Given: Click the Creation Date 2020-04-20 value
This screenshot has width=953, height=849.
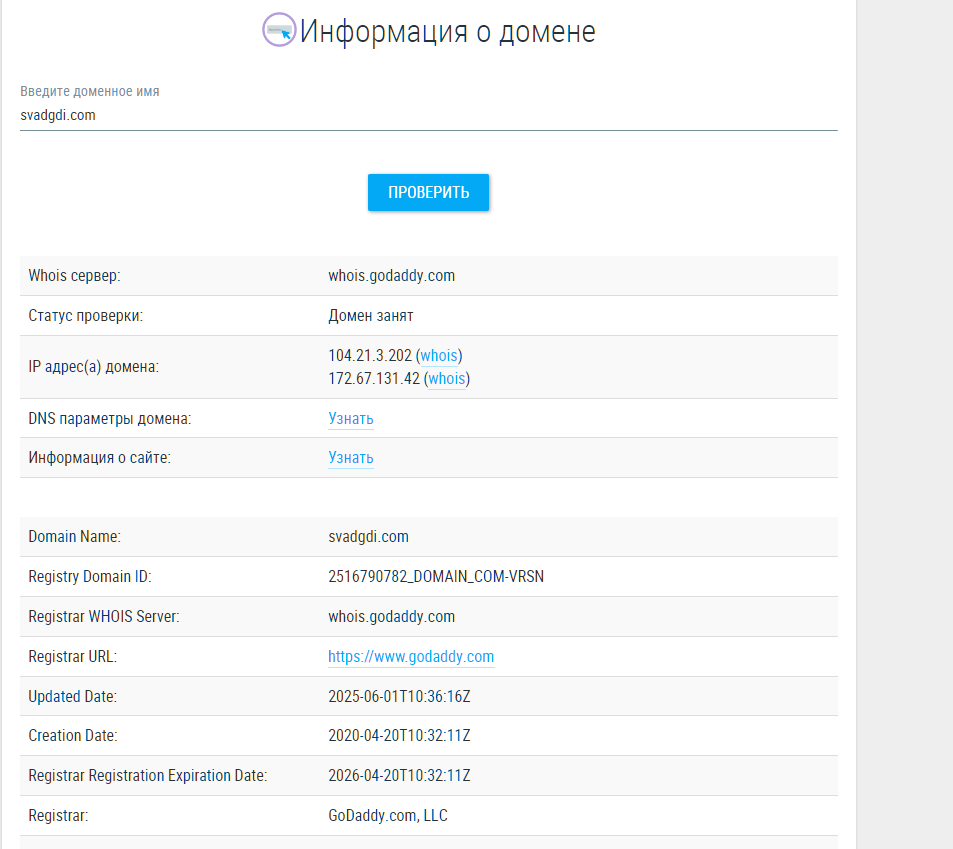Looking at the screenshot, I should pyautogui.click(x=398, y=735).
